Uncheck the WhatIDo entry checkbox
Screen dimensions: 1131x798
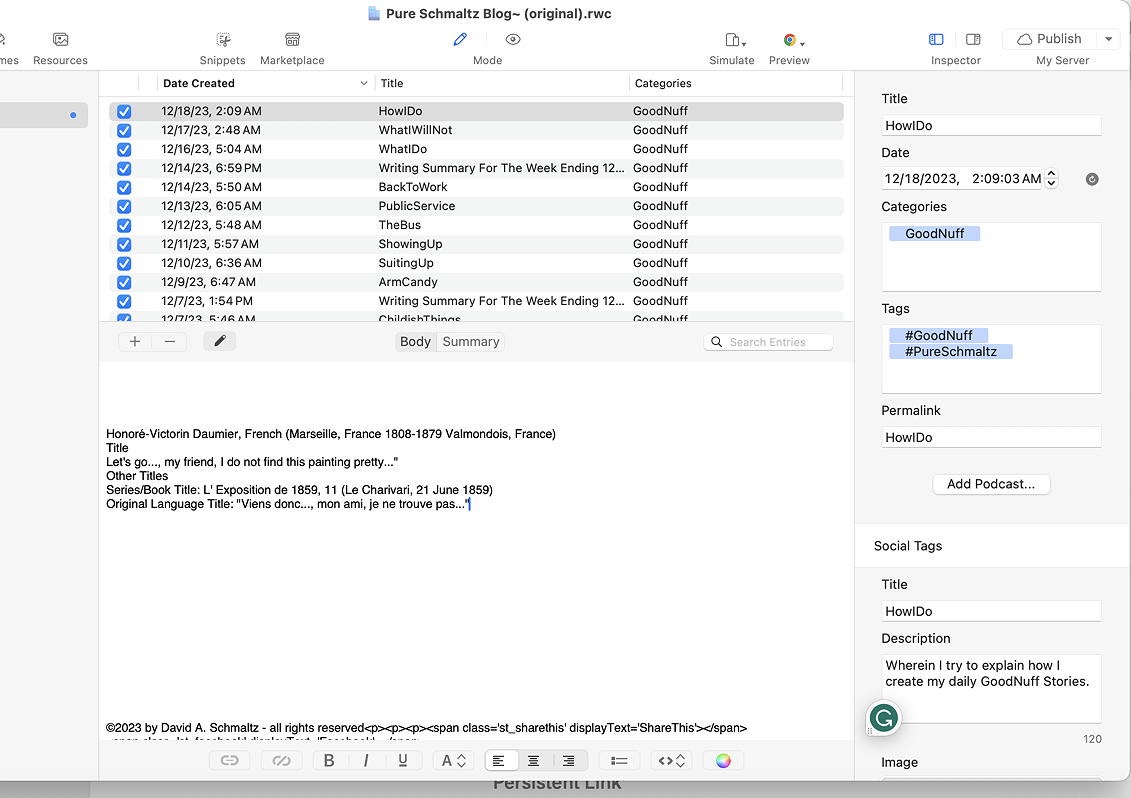(x=124, y=149)
